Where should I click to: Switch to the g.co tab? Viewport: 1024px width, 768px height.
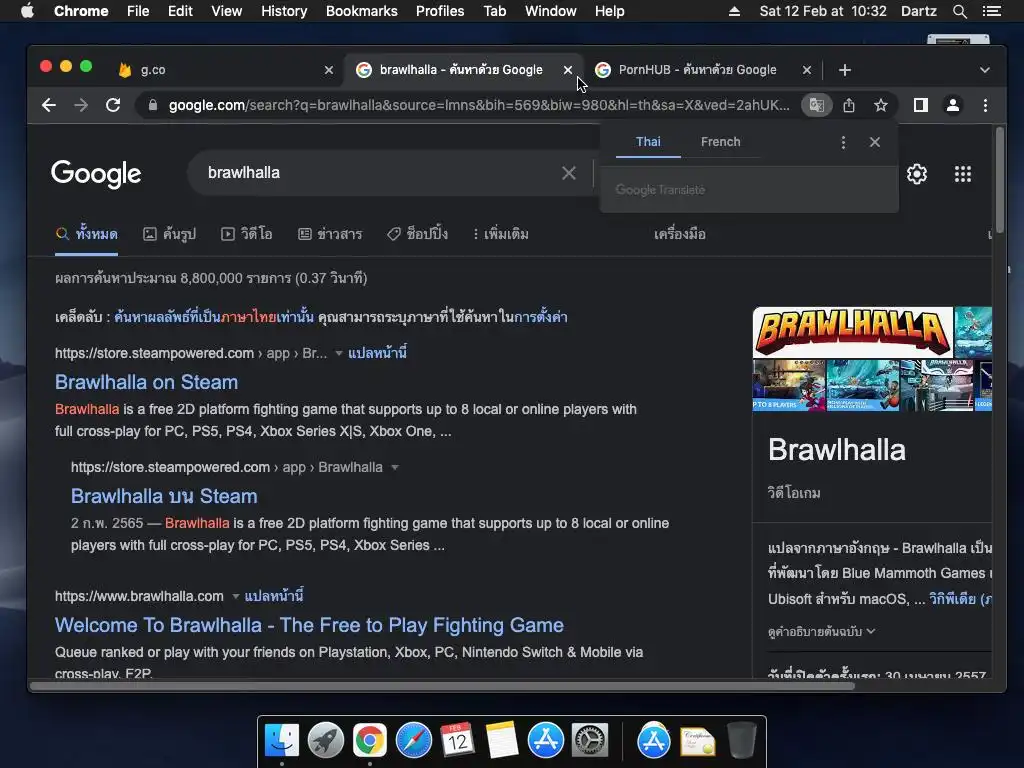click(x=222, y=70)
